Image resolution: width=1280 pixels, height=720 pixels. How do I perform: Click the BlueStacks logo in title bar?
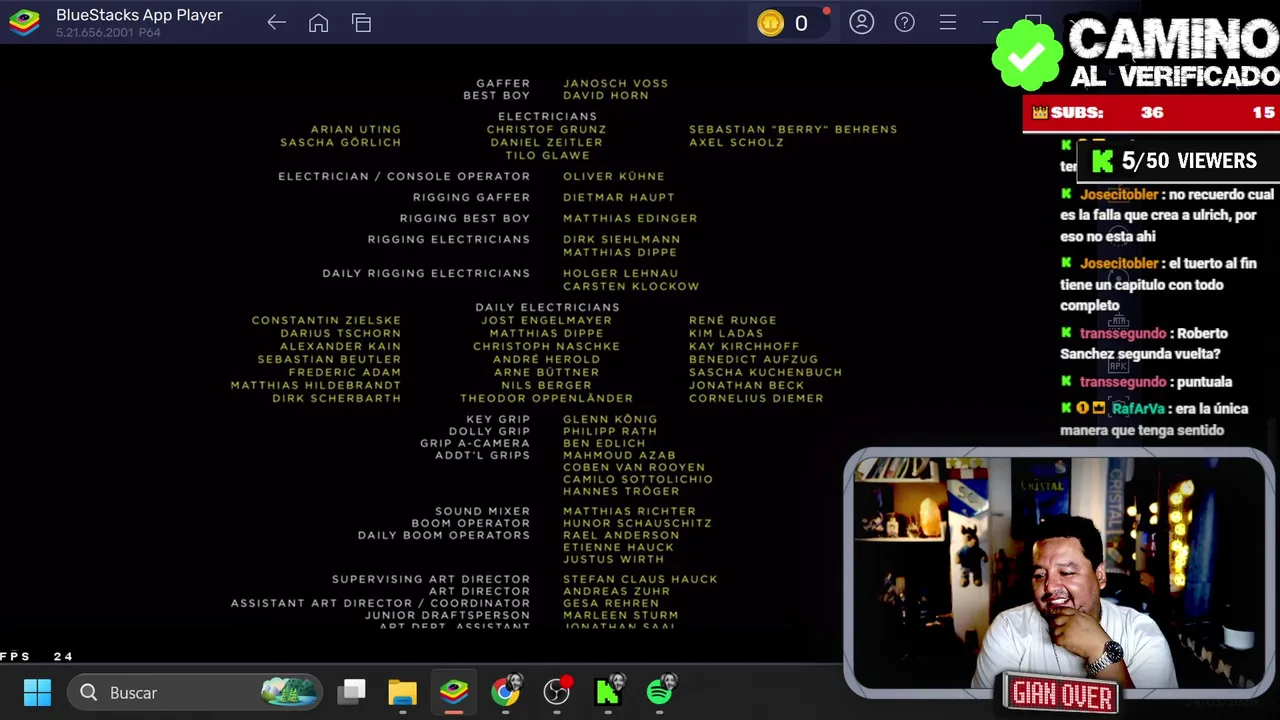pos(24,23)
